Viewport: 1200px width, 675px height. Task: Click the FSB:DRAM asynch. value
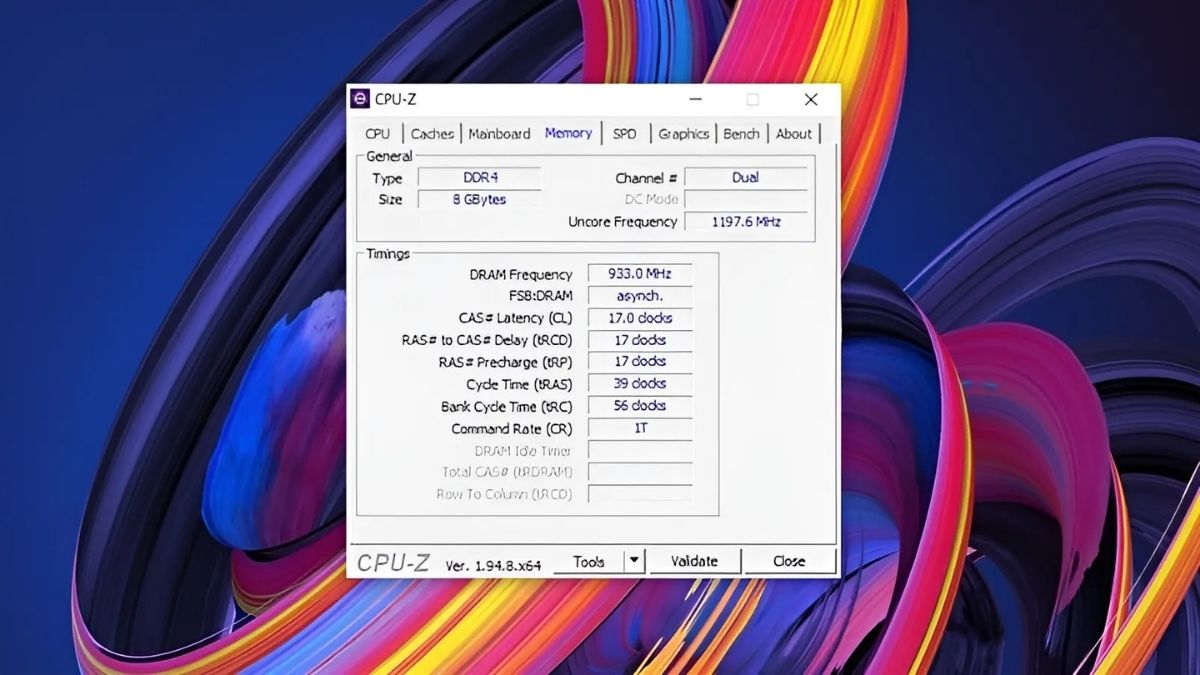(640, 296)
